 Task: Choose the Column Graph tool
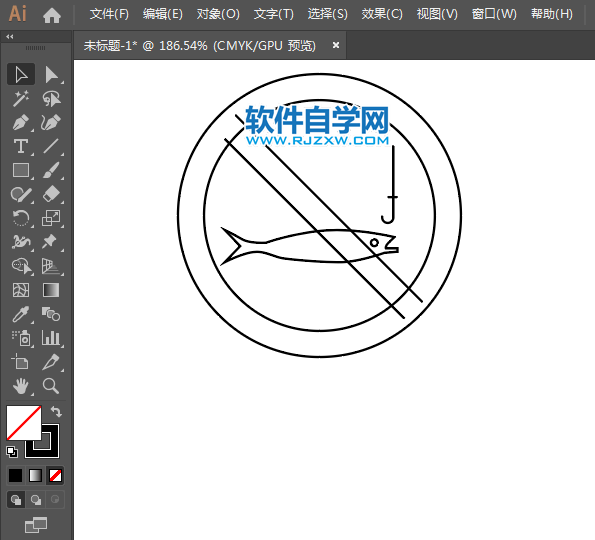click(51, 338)
